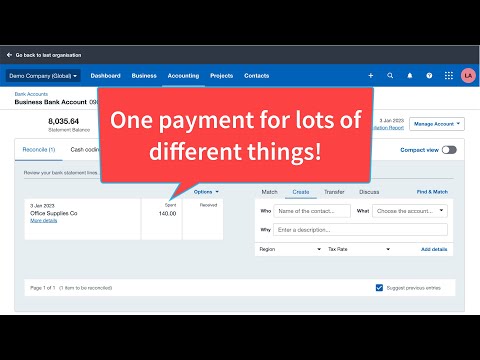This screenshot has width=480, height=360.
Task: Click the Office Supplies Co statement line
Action: pos(82,219)
